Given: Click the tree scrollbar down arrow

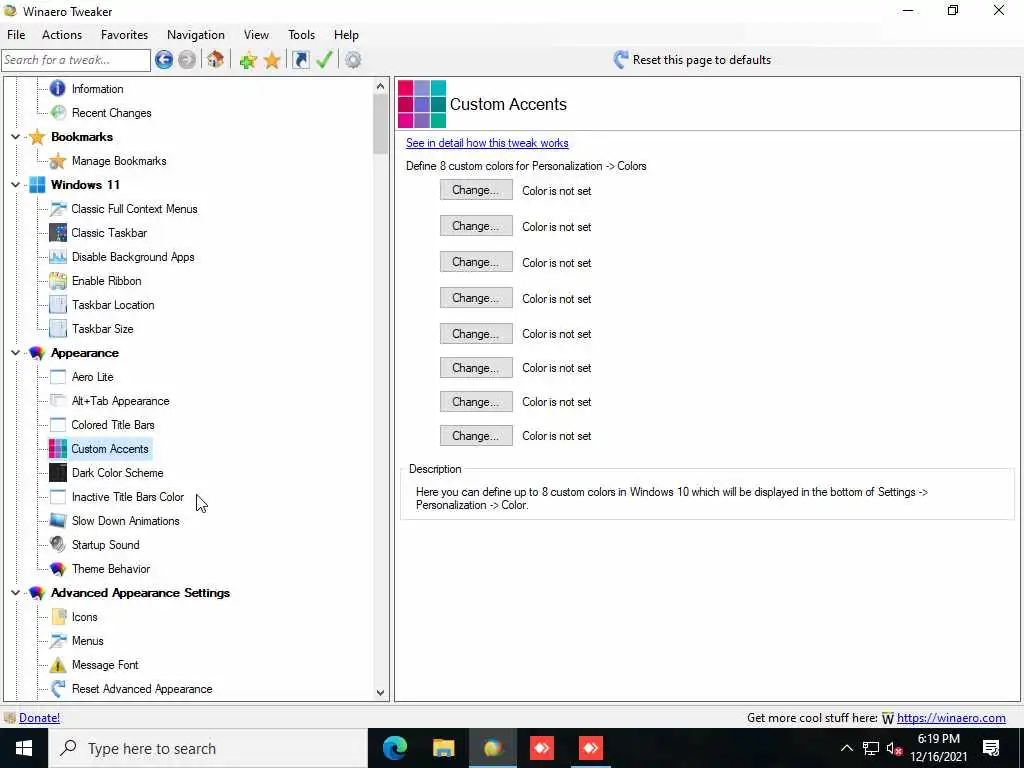Looking at the screenshot, I should pyautogui.click(x=381, y=693).
